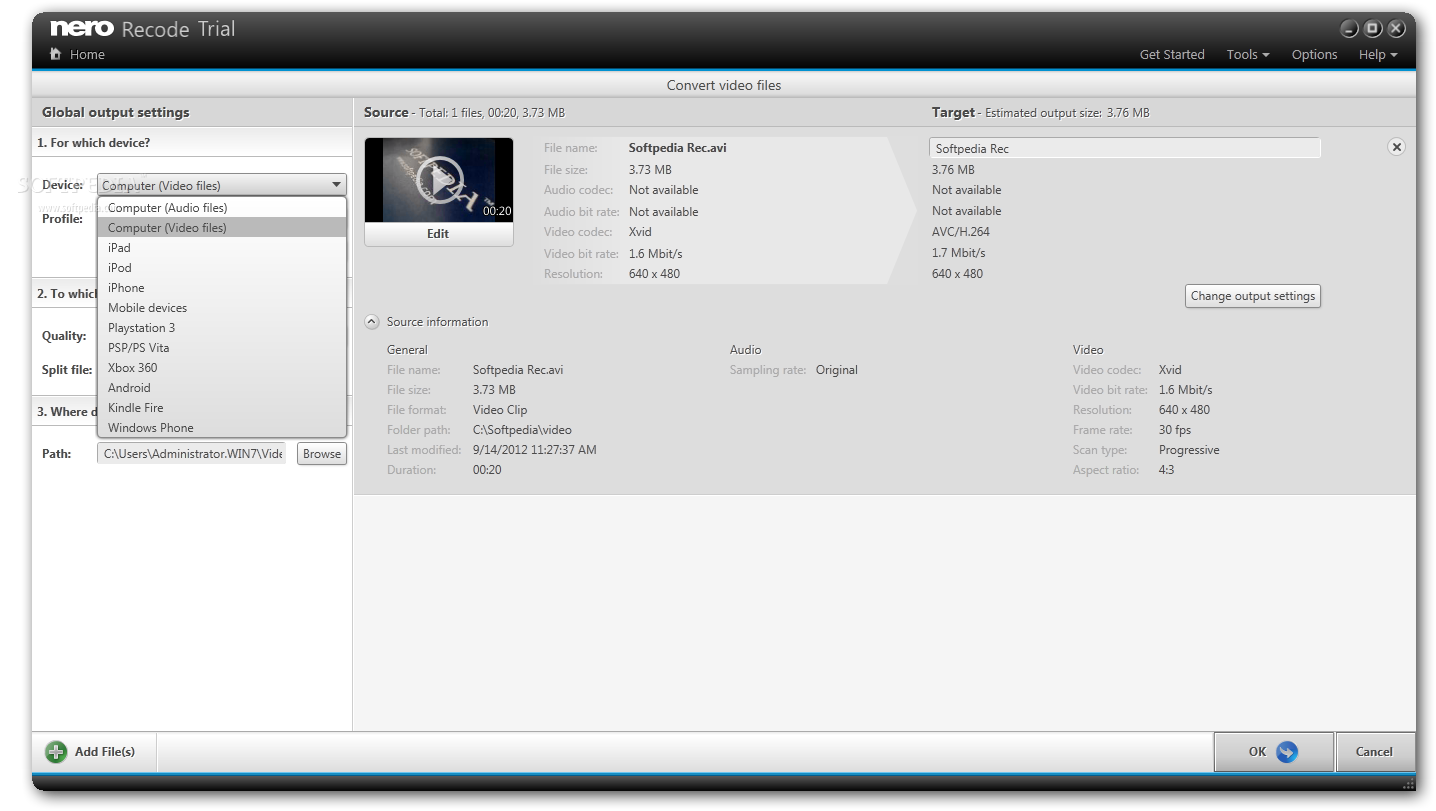Click the sampling rate value 'Original'

point(837,370)
